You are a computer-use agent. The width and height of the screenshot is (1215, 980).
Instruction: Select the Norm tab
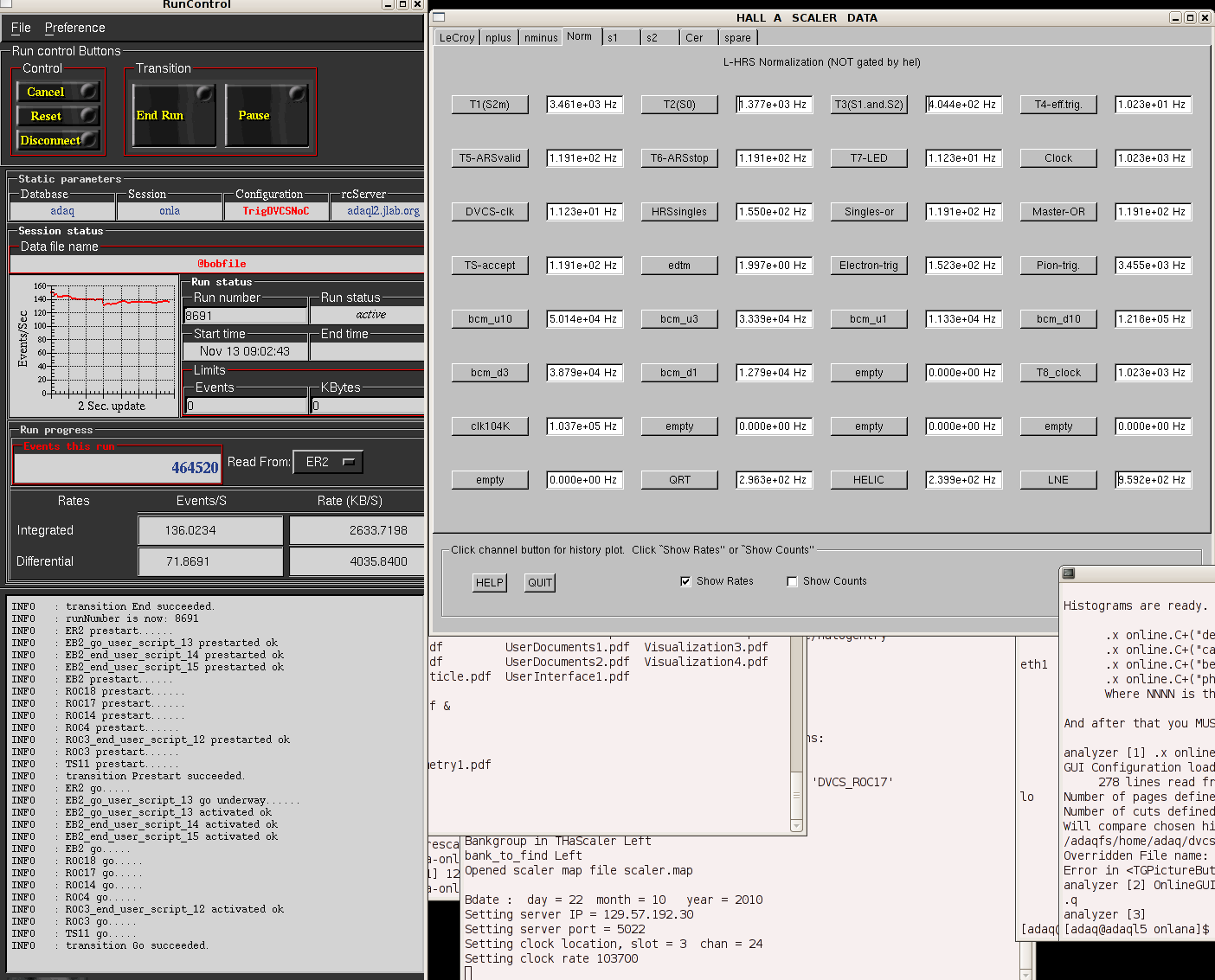tap(580, 36)
